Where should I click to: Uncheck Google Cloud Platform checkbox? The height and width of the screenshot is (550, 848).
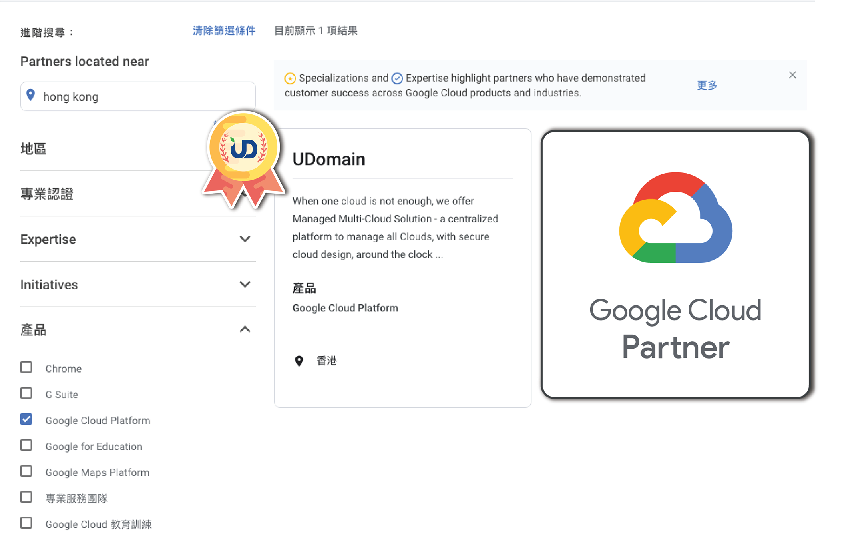pyautogui.click(x=26, y=419)
